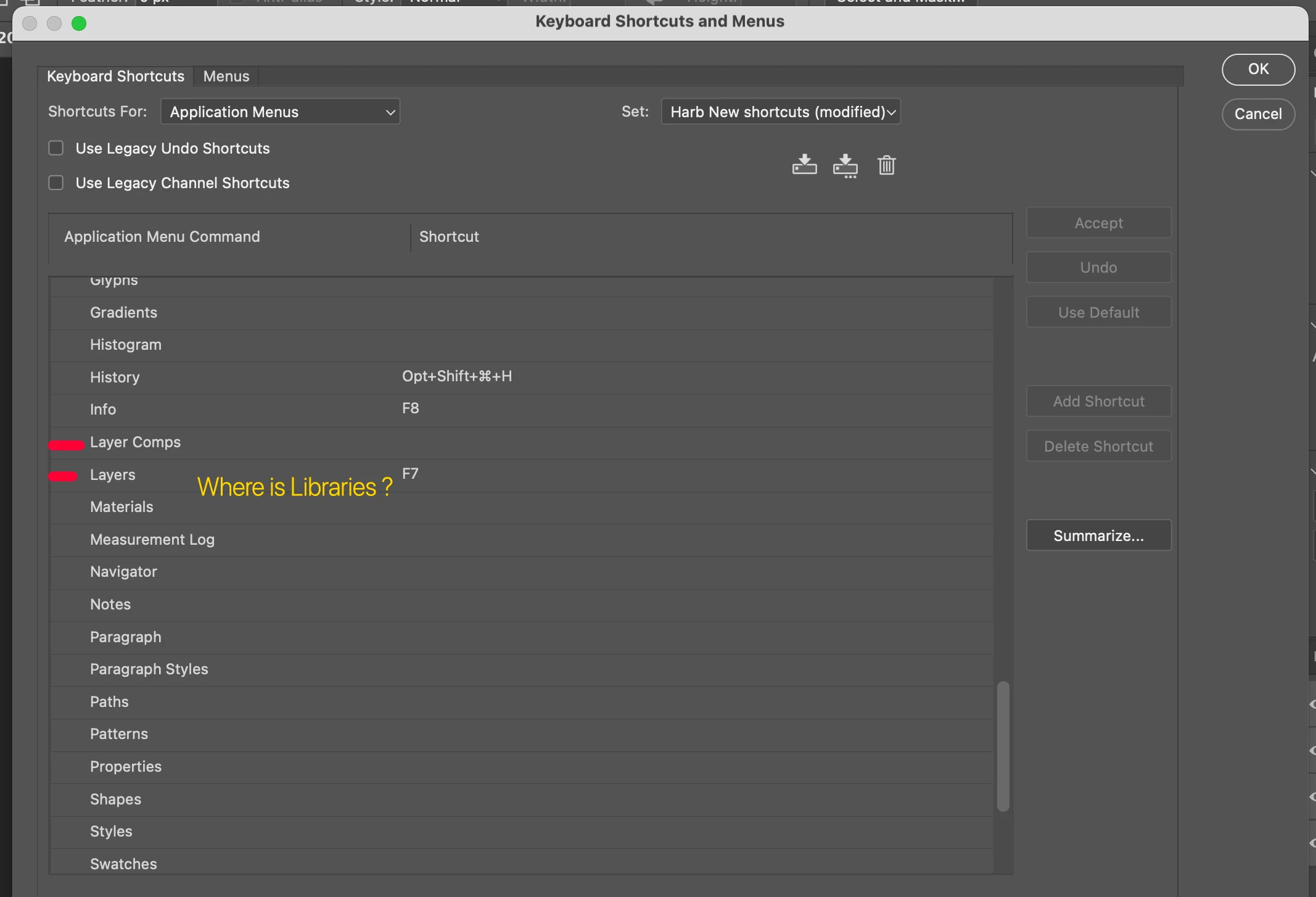Select the Layers command row

point(113,475)
